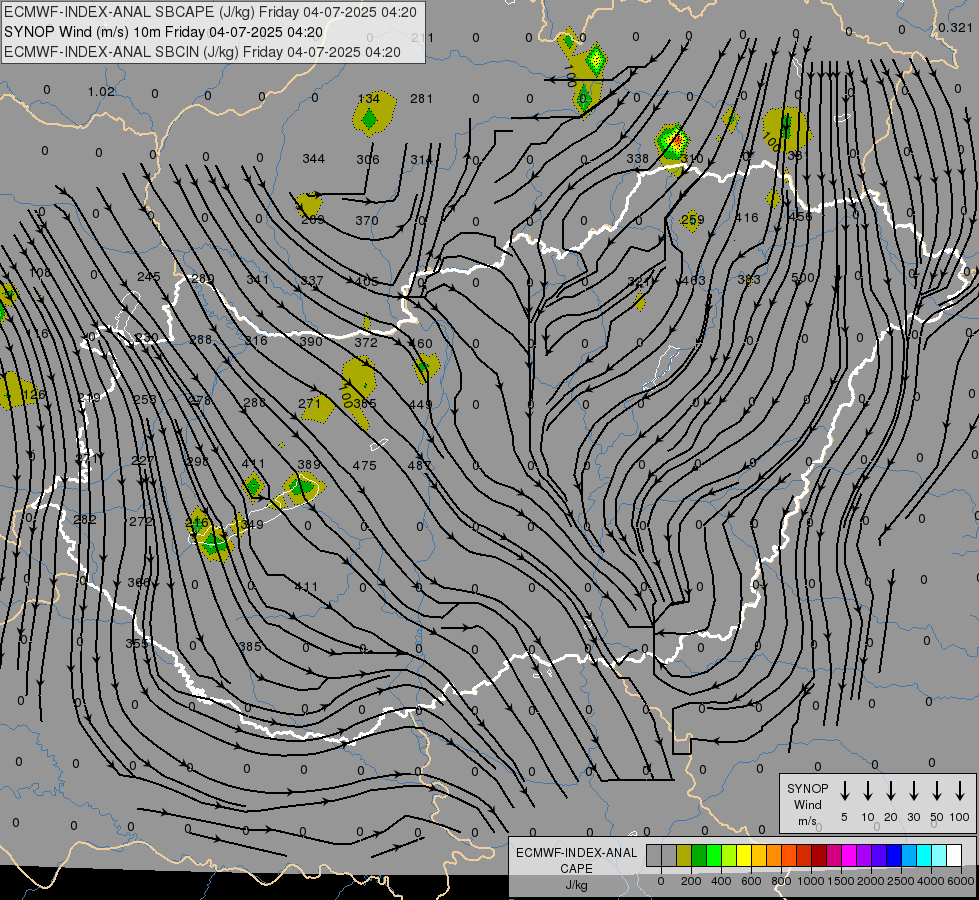The image size is (979, 900).
Task: Pick the dark red CAPE colorbar swatch
Action: coord(819,856)
